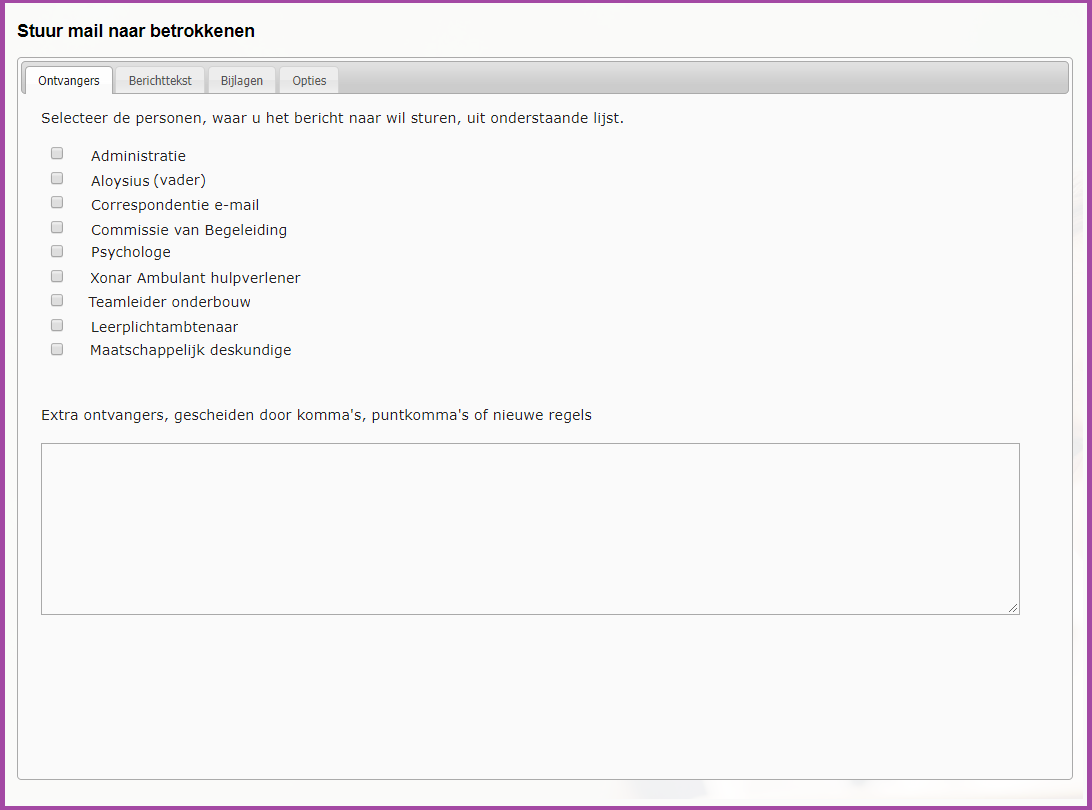Tick the Administratie checkbox
This screenshot has height=810, width=1092.
click(57, 154)
